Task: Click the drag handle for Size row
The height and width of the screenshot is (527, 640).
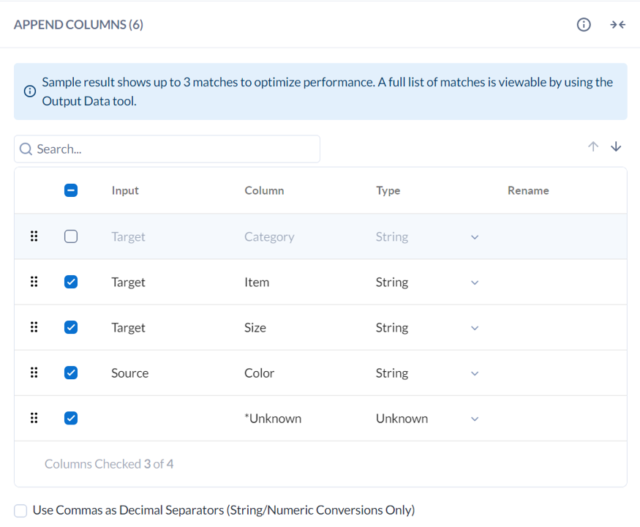Action: click(34, 327)
